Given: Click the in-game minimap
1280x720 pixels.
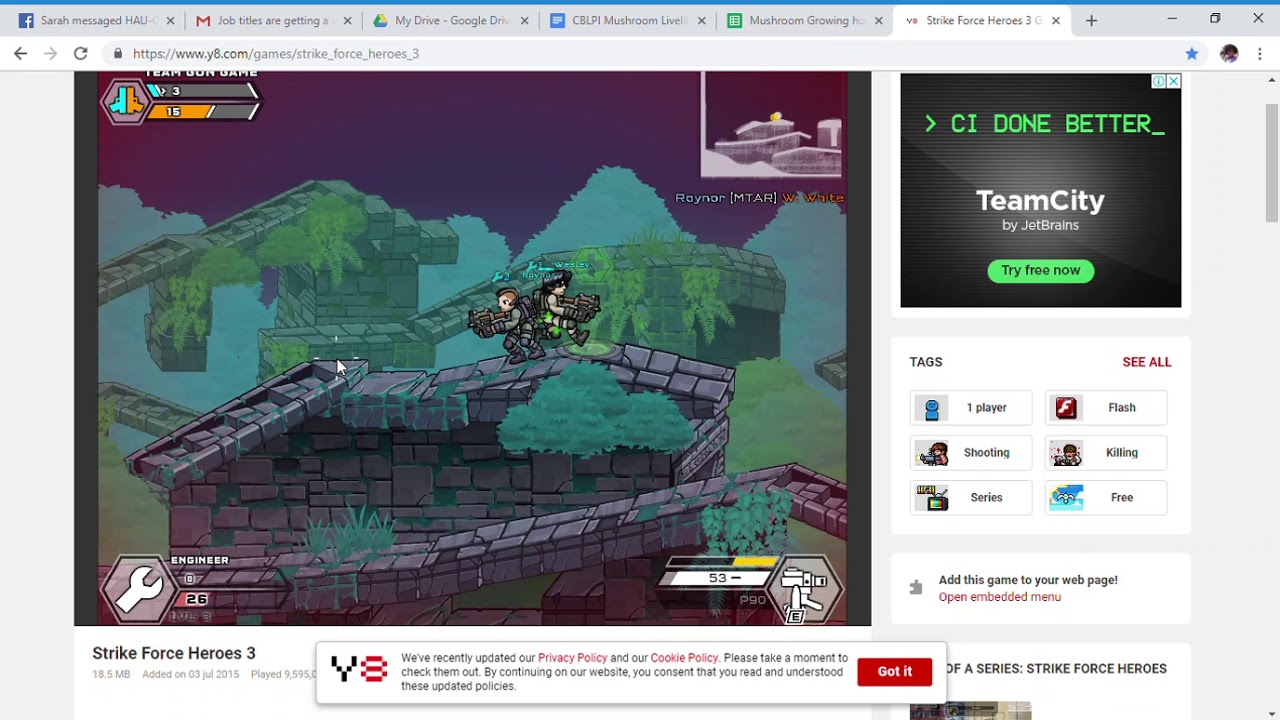Looking at the screenshot, I should [x=771, y=125].
